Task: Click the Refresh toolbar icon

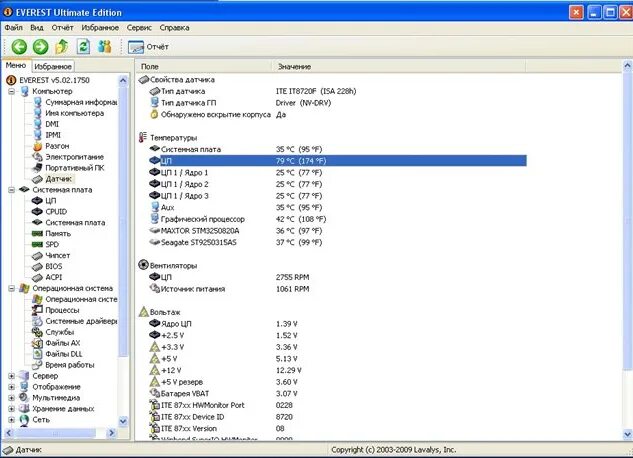Action: tap(84, 47)
